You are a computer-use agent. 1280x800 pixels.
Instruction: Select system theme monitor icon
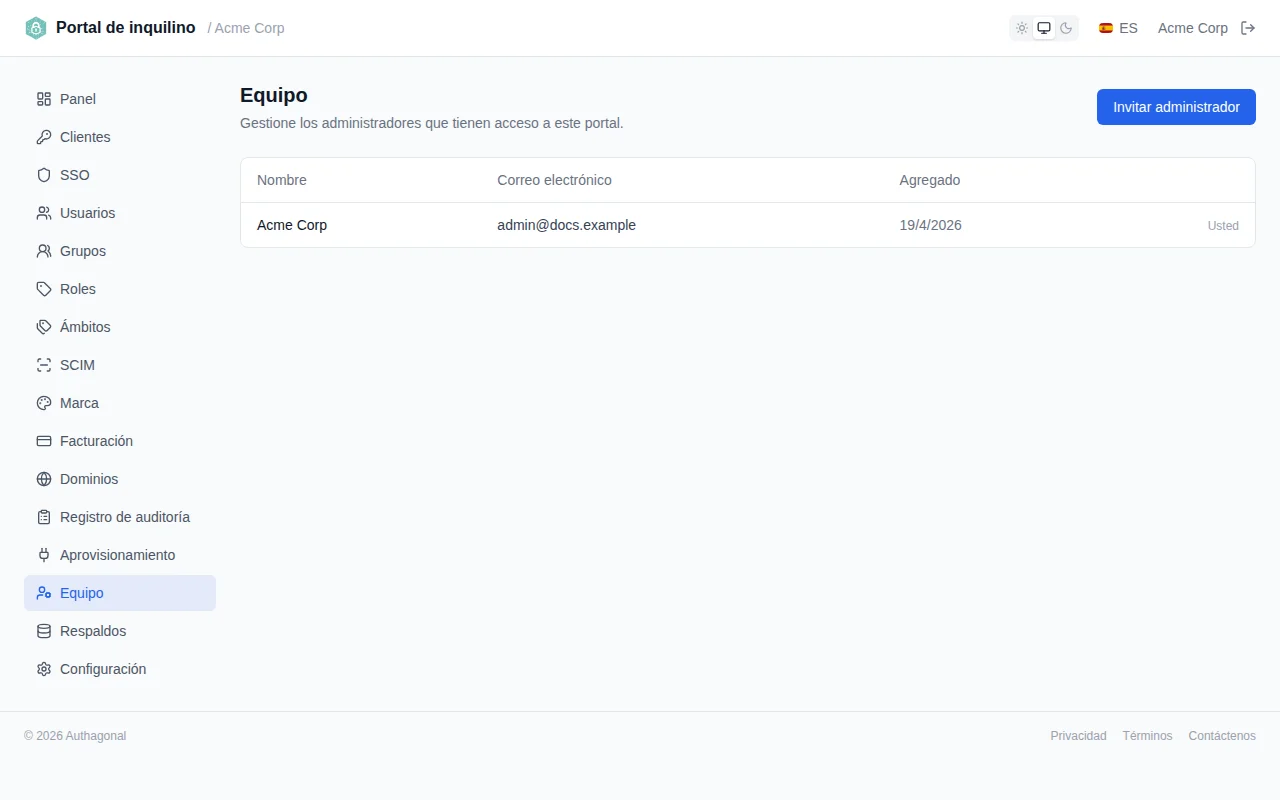point(1044,28)
